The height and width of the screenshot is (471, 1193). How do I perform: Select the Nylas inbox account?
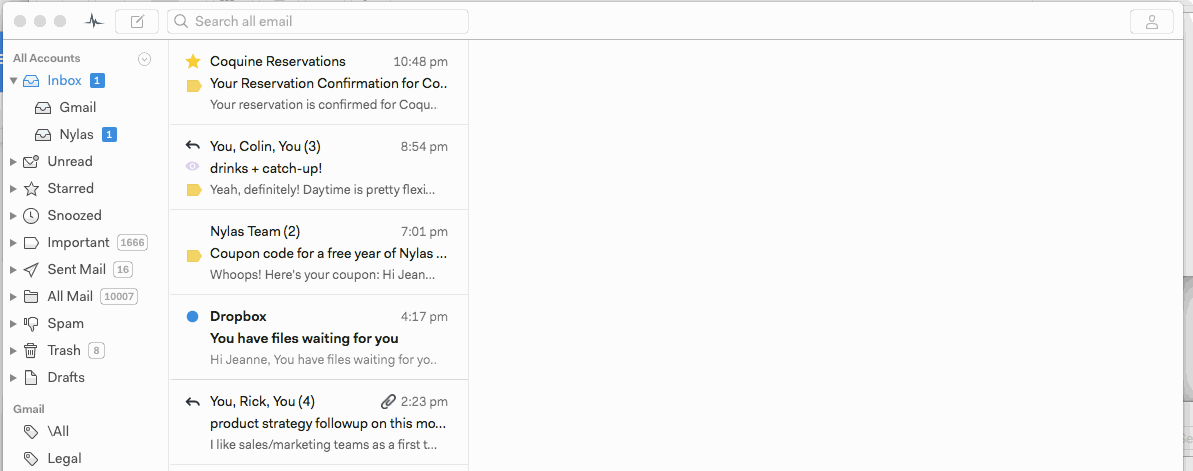[76, 134]
